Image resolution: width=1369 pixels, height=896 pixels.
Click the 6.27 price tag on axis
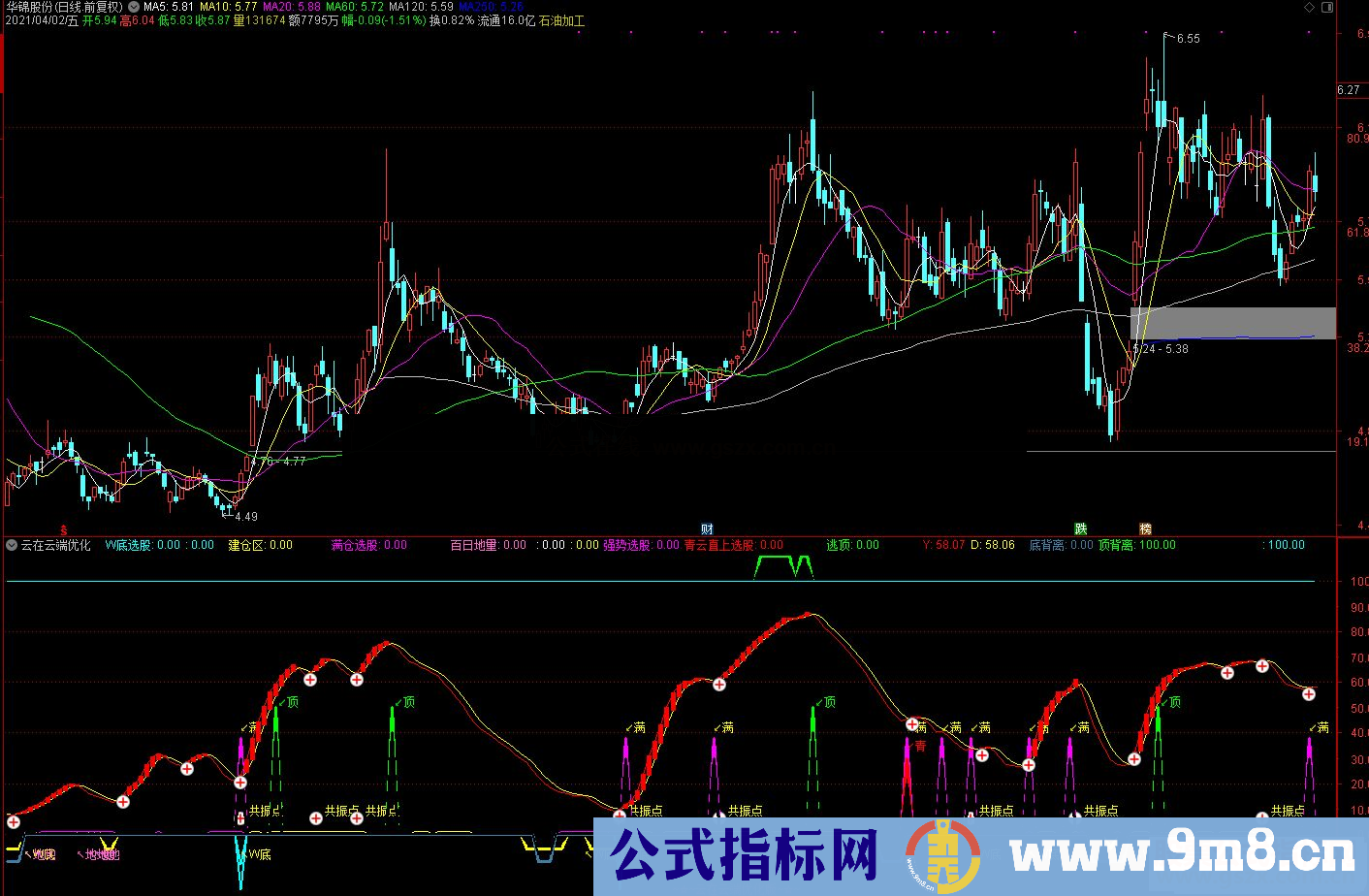coord(1349,90)
